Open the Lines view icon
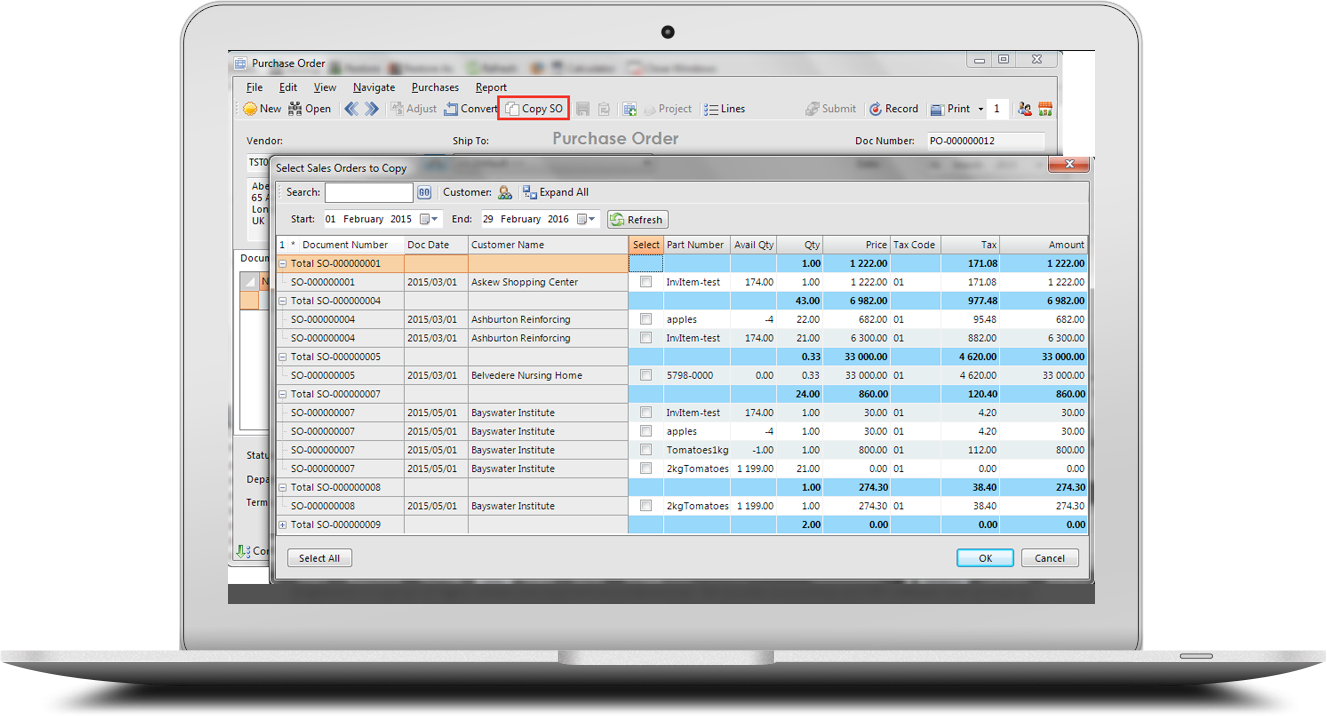1327x716 pixels. pyautogui.click(x=711, y=109)
